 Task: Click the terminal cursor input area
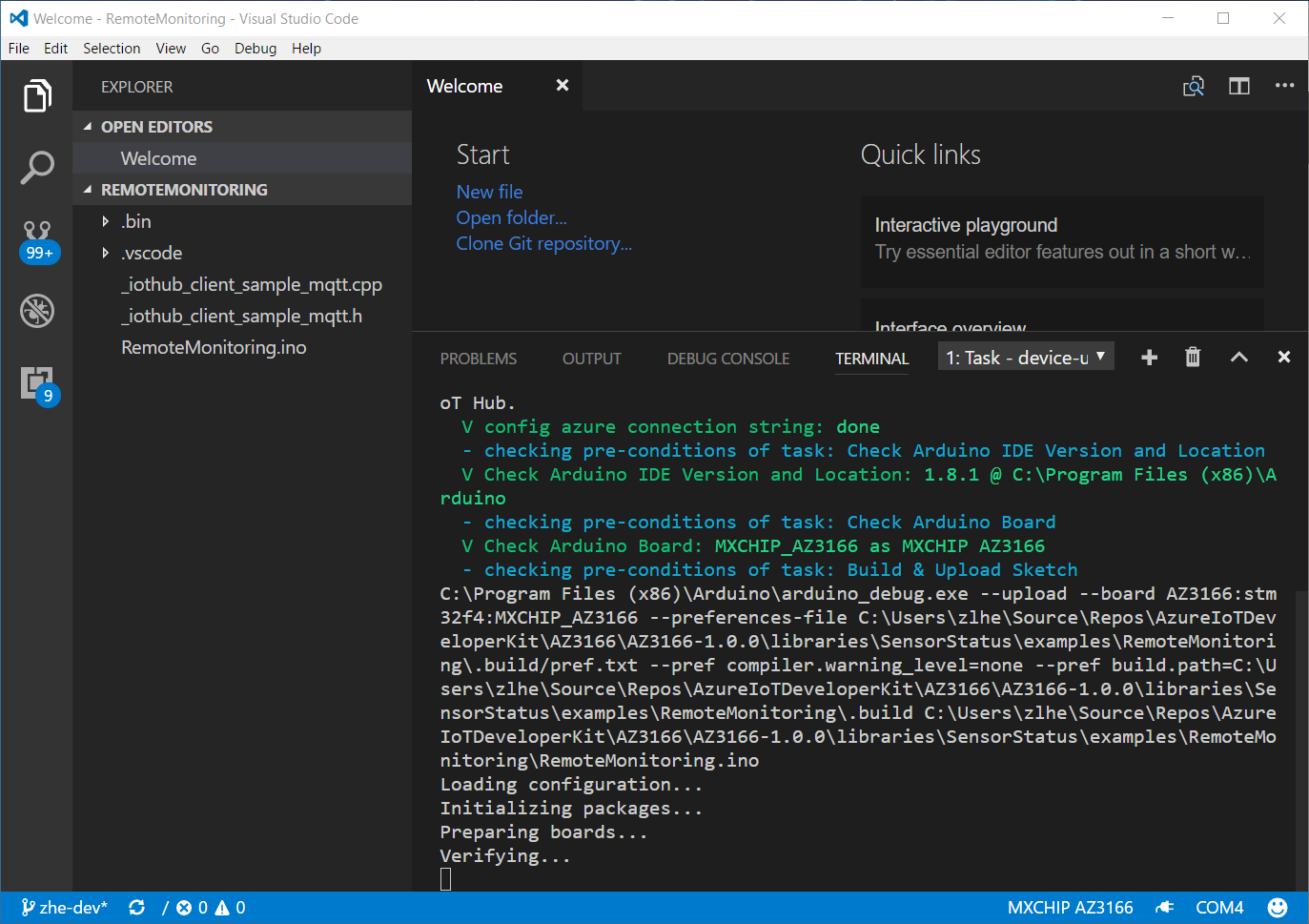click(x=445, y=879)
